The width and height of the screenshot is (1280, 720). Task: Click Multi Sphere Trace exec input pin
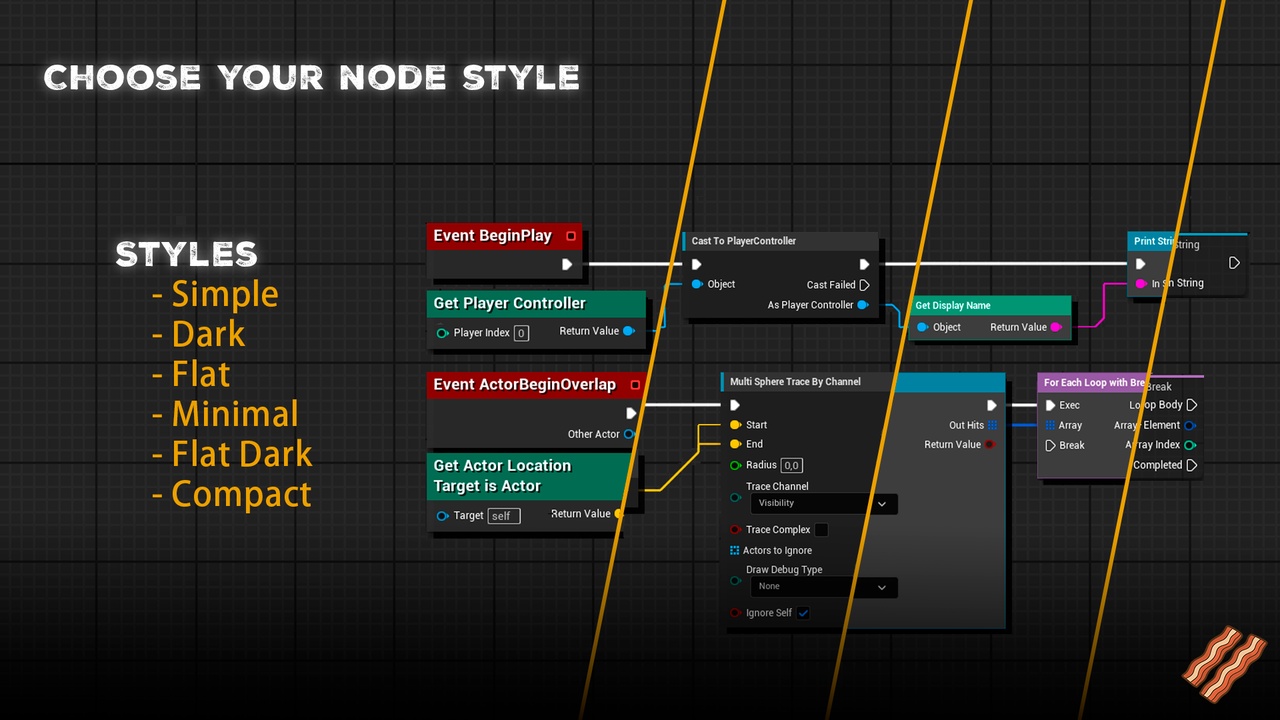point(735,405)
